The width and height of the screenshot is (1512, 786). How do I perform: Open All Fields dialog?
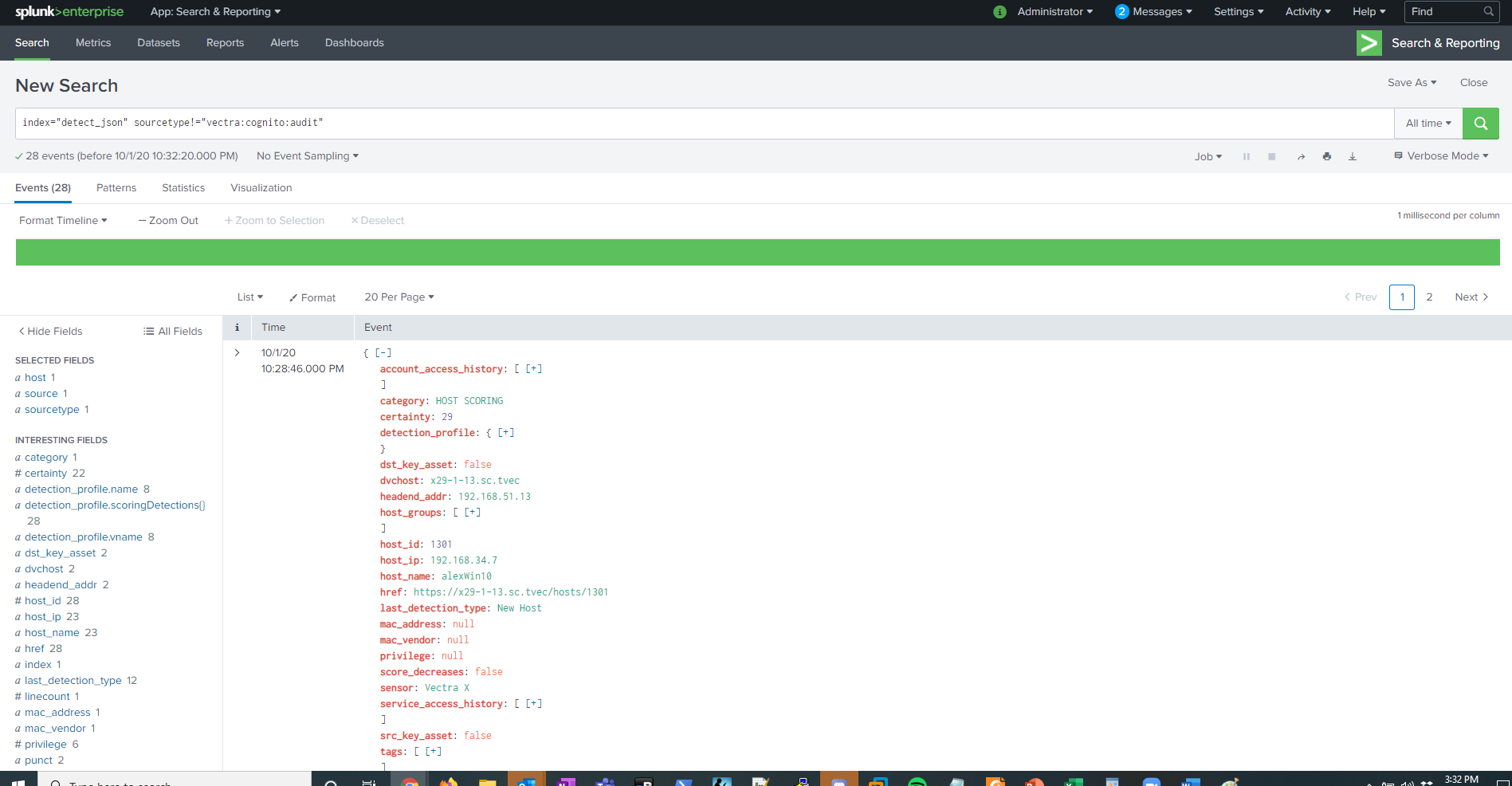(173, 332)
